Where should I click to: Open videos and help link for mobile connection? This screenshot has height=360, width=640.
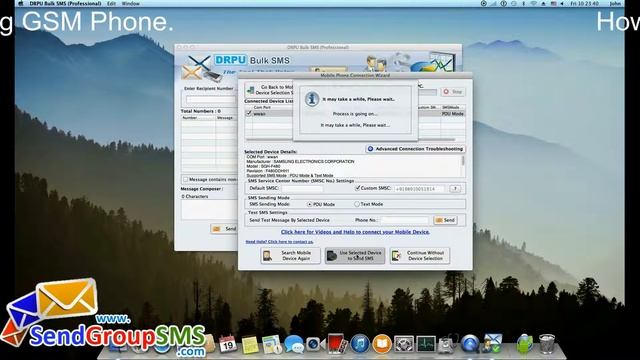[x=355, y=232]
